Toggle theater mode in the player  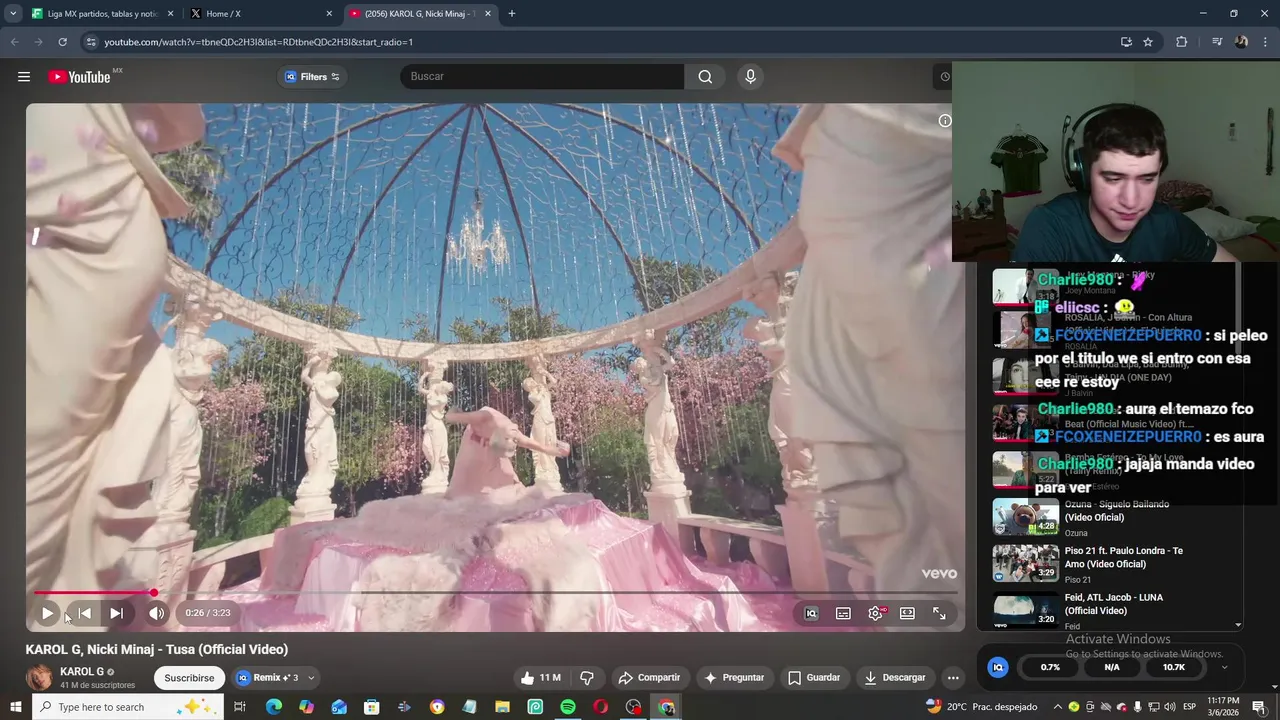[907, 613]
